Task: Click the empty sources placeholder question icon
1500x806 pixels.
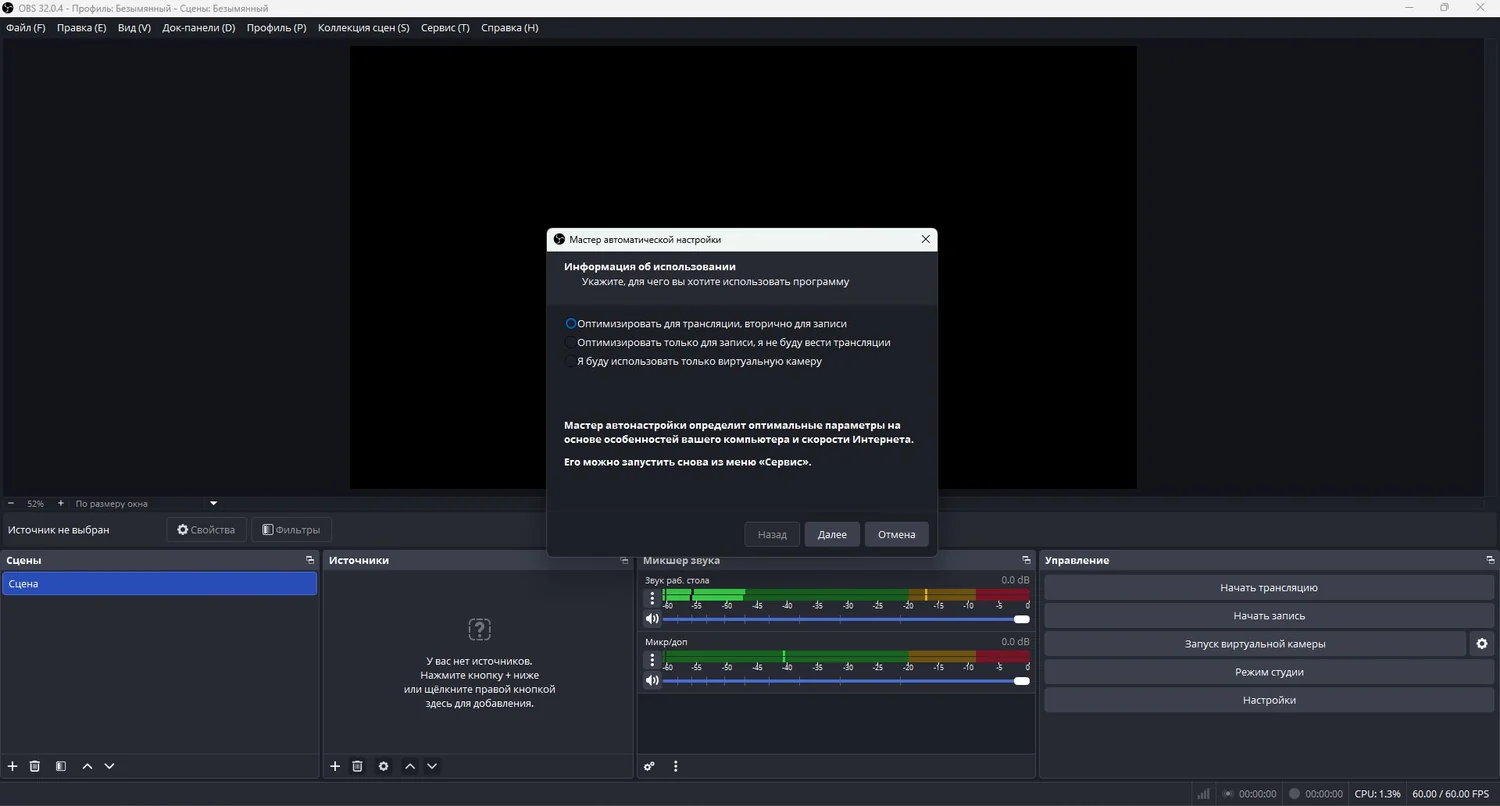Action: pos(479,629)
